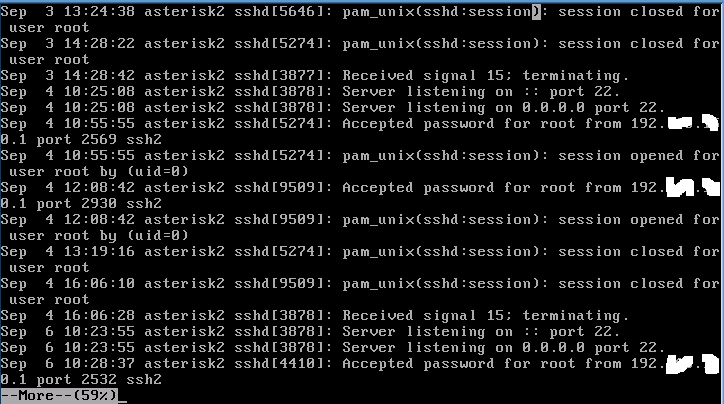Click "Accepted password" on the sshd[9509] line

pyautogui.click(x=408, y=188)
